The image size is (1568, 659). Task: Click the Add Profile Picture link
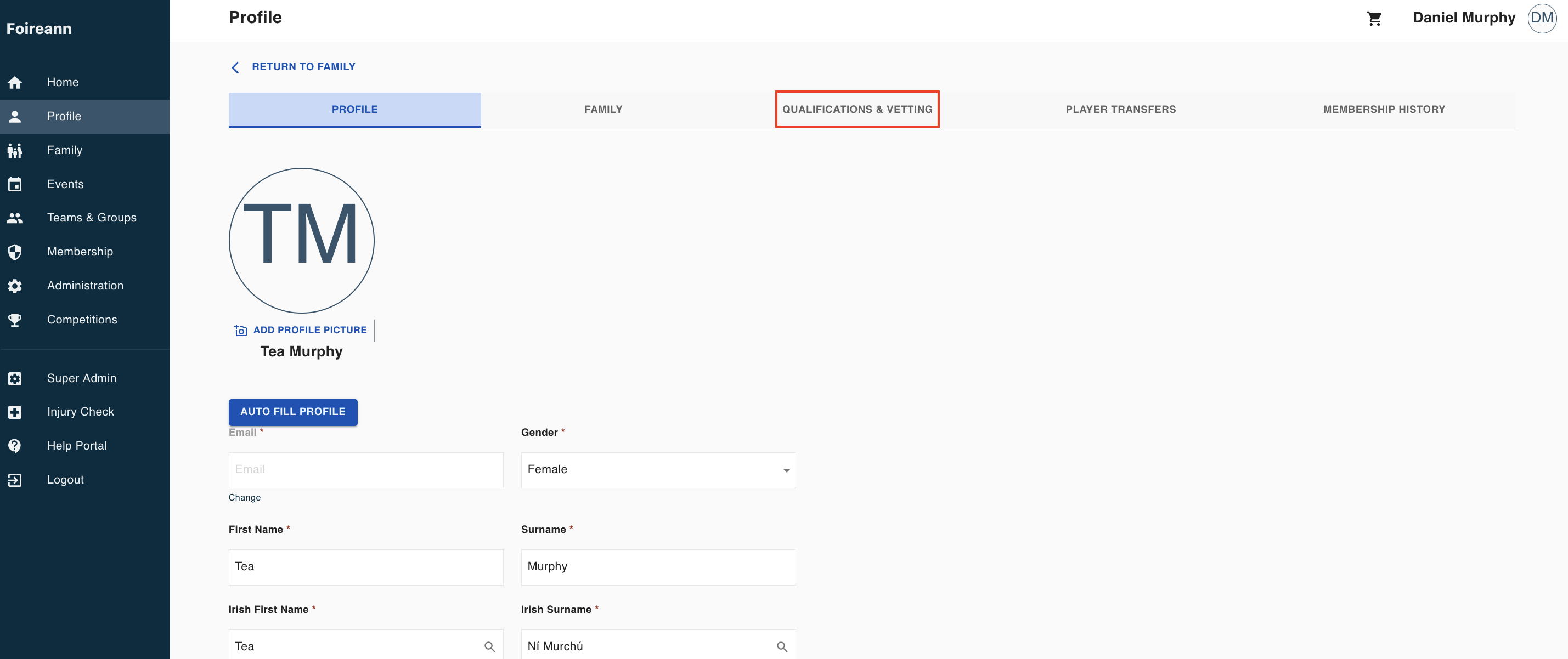(x=310, y=331)
